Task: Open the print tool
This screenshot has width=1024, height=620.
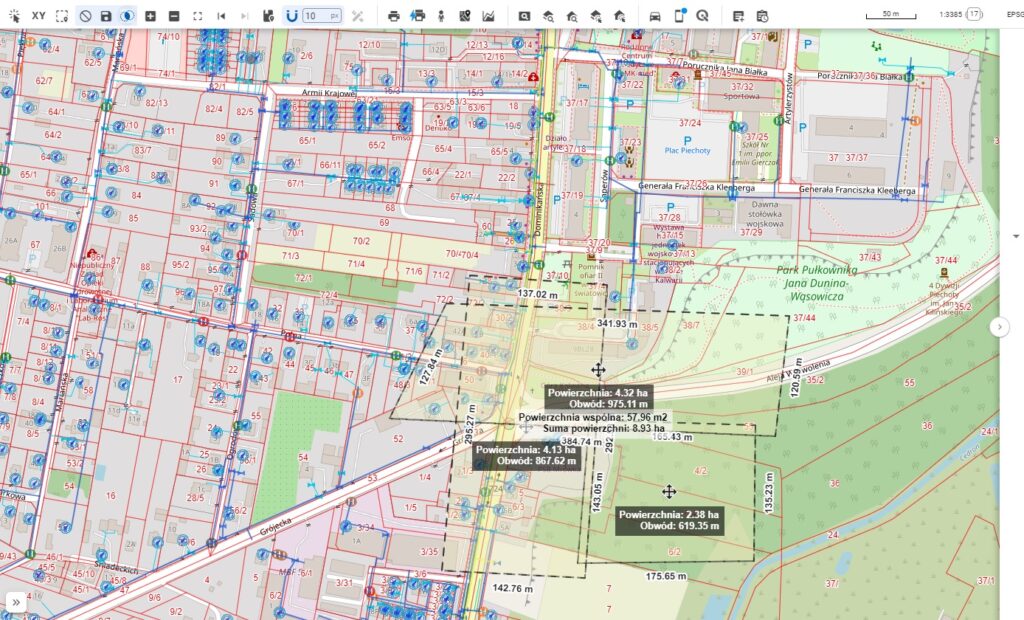Action: coord(394,16)
